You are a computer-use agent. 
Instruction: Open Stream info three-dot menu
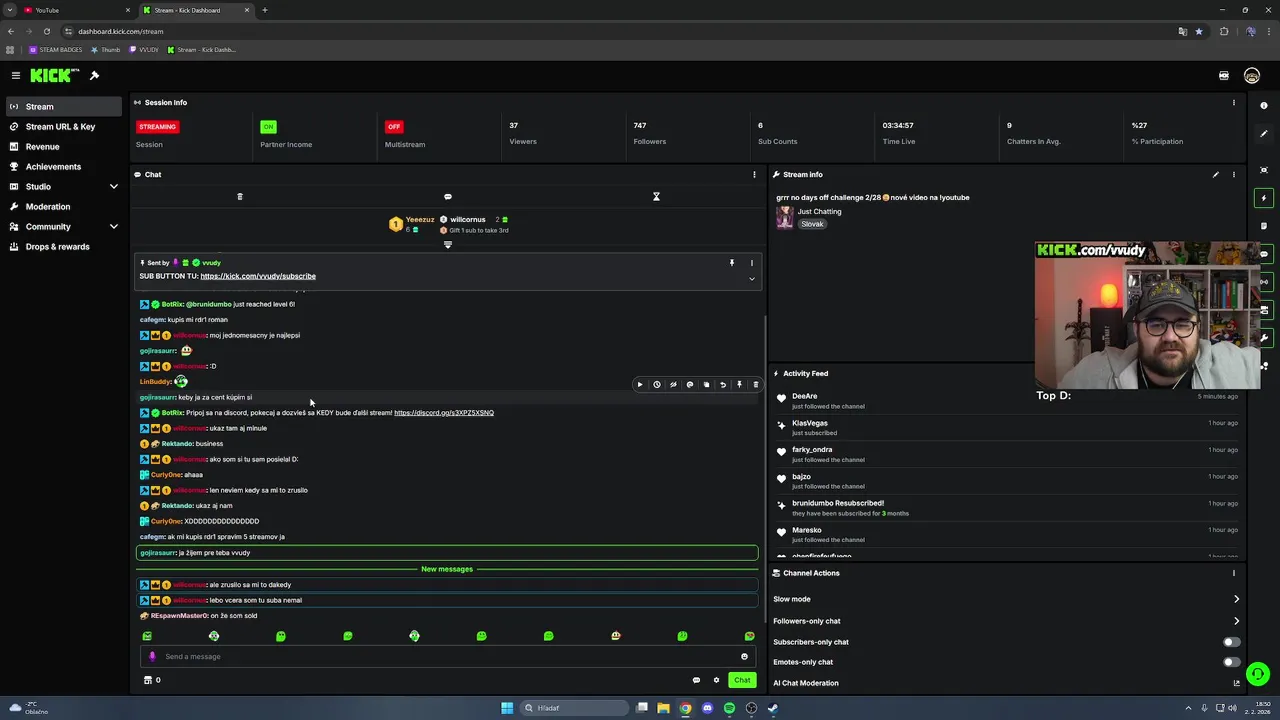[x=1234, y=174]
